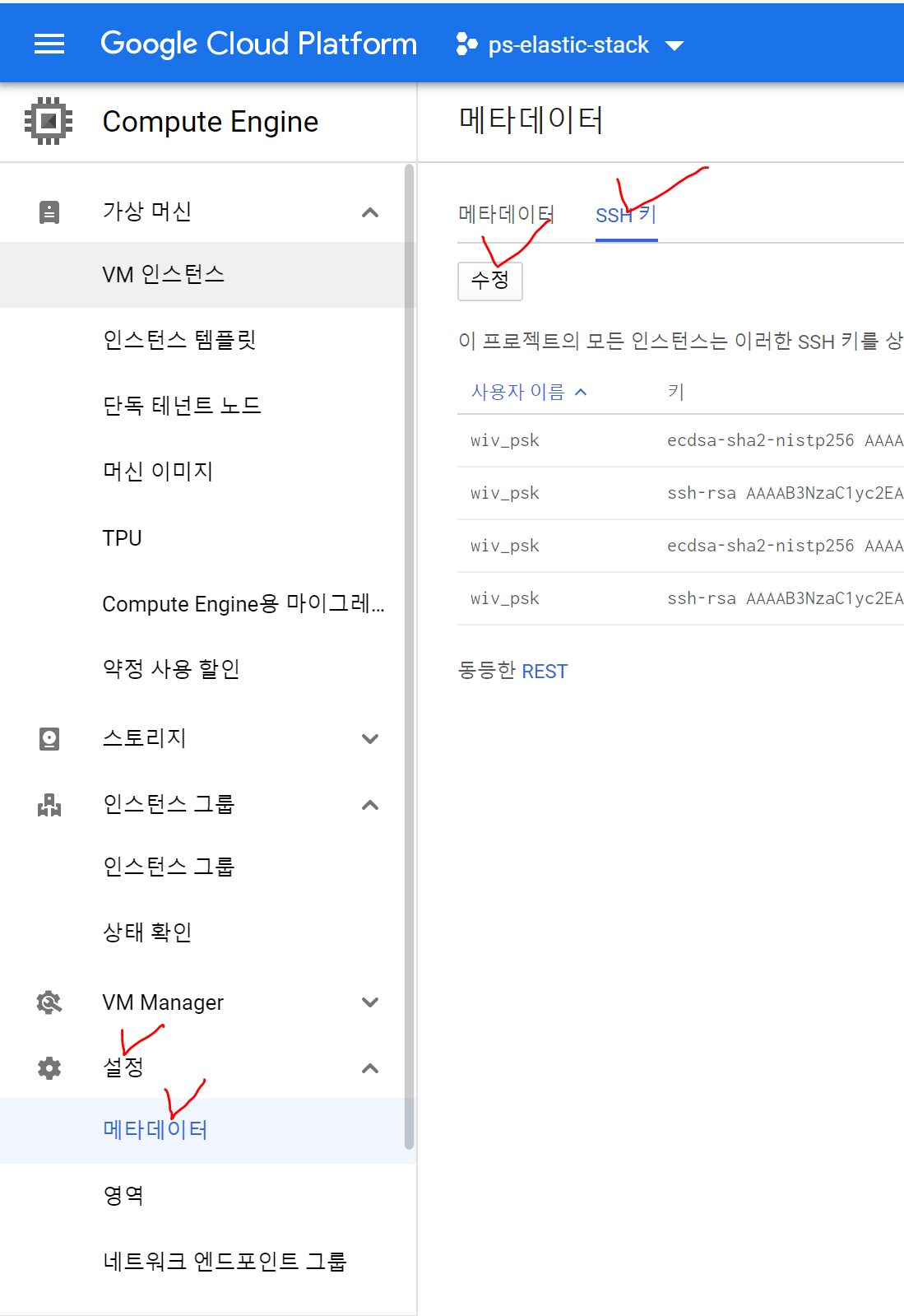The width and height of the screenshot is (904, 1316).
Task: Click the Compute Engine heading
Action: tap(210, 122)
